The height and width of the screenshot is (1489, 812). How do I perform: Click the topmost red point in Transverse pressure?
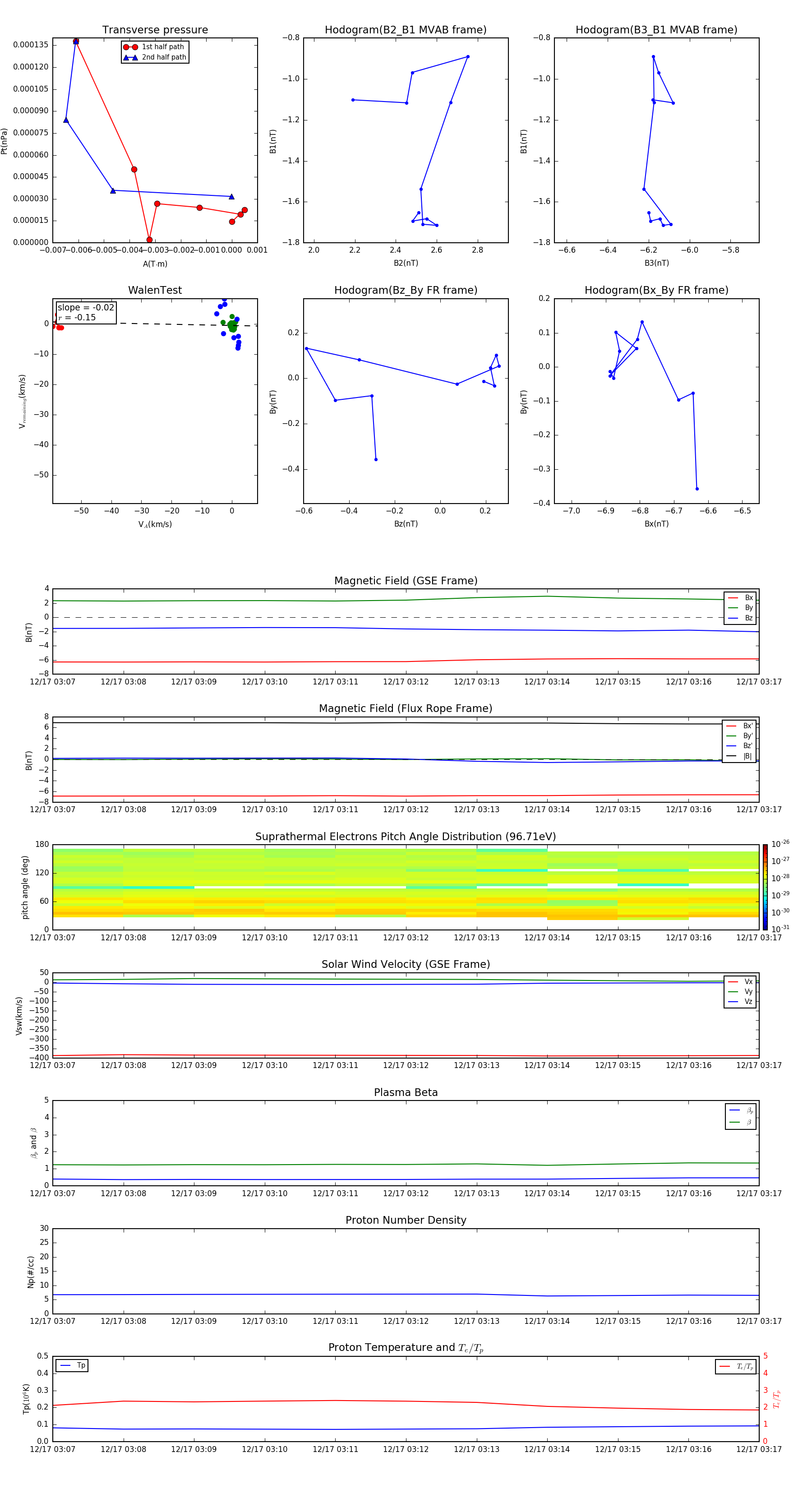pos(76,42)
